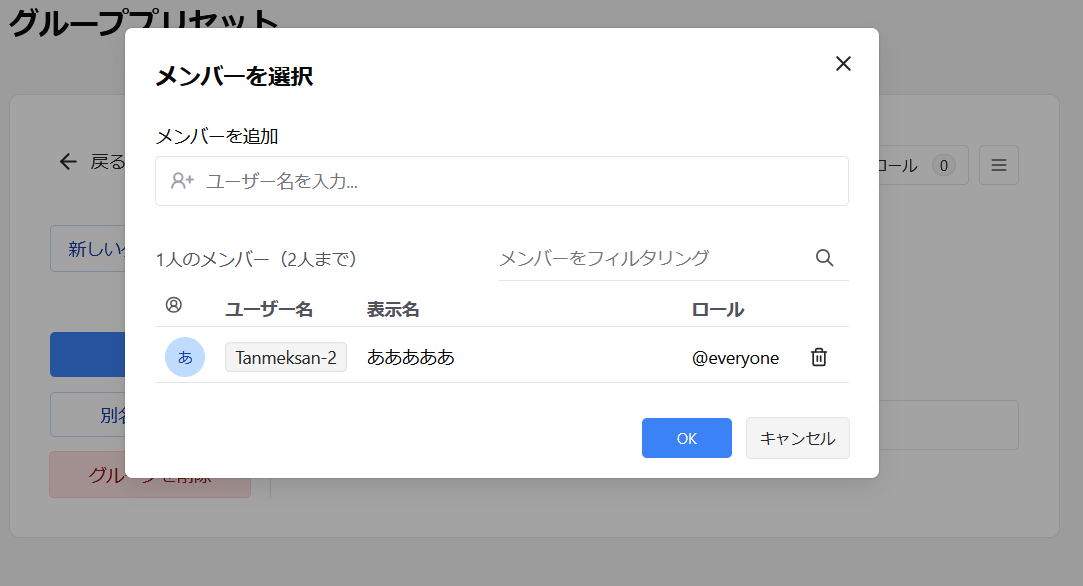Close the メンバーを選択 dialog with the X
Viewport: 1083px width, 586px height.
click(x=843, y=63)
